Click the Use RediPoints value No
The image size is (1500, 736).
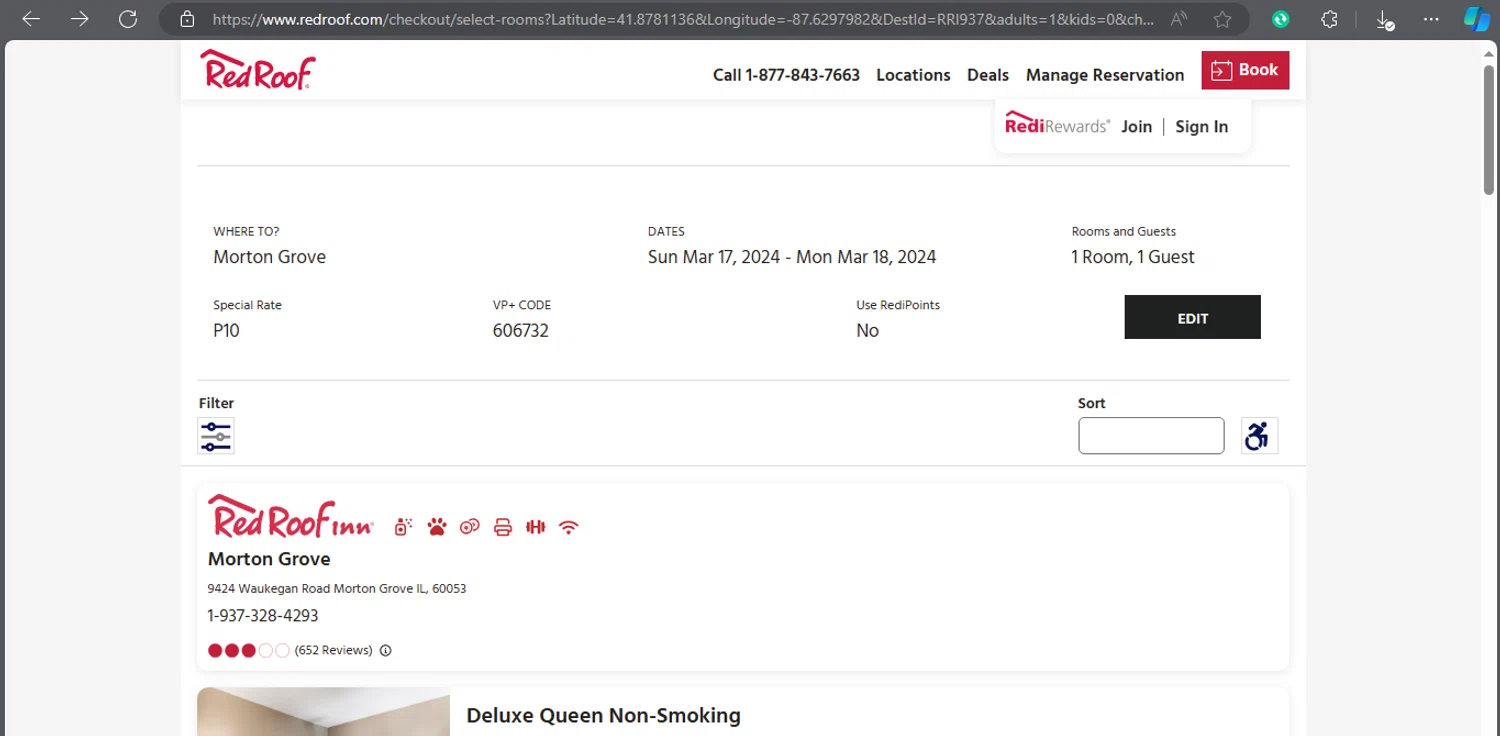click(x=868, y=331)
